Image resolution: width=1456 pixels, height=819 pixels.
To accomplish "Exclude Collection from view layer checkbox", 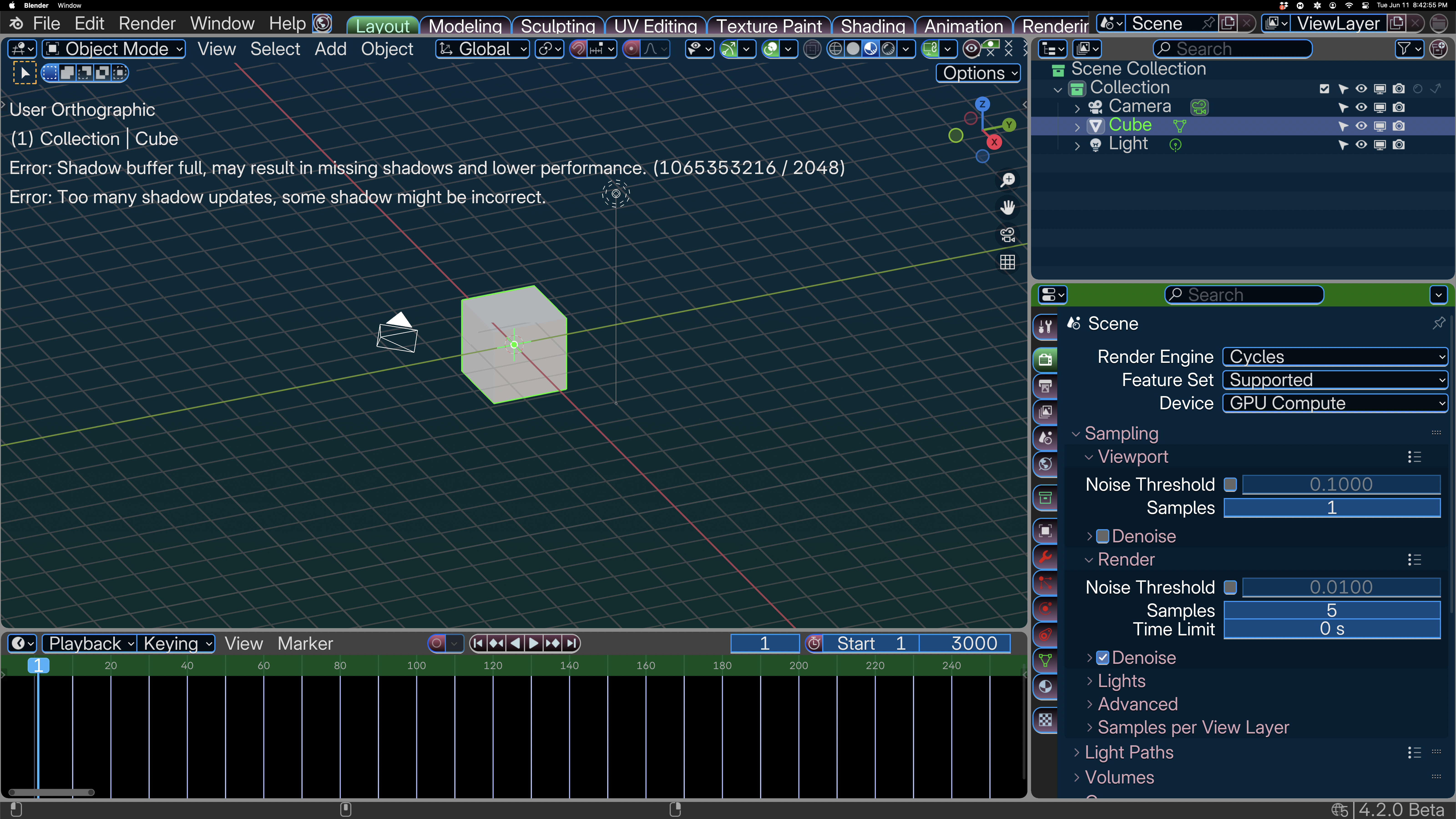I will pos(1324,89).
